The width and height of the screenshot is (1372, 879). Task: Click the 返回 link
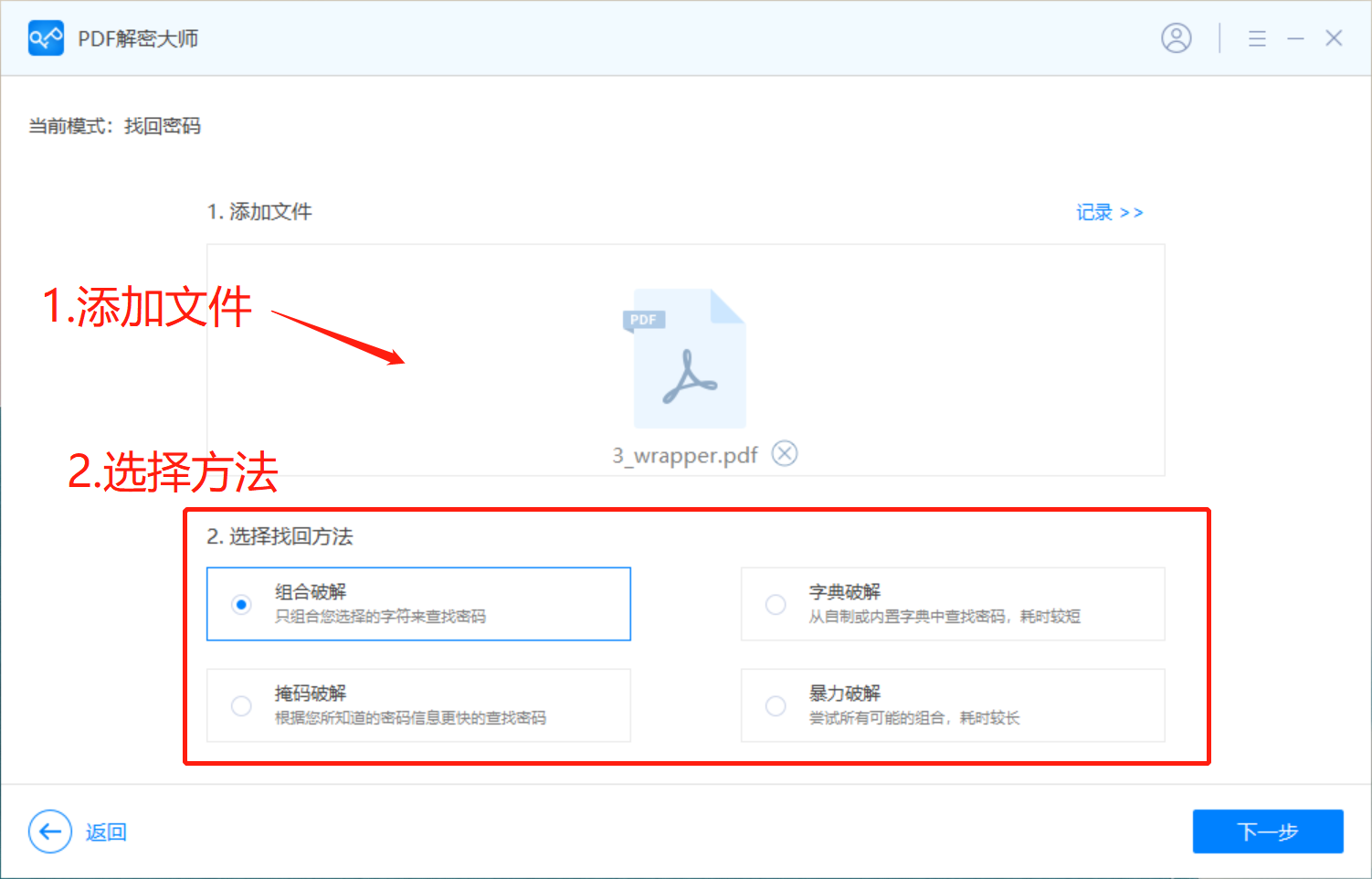pos(107,831)
